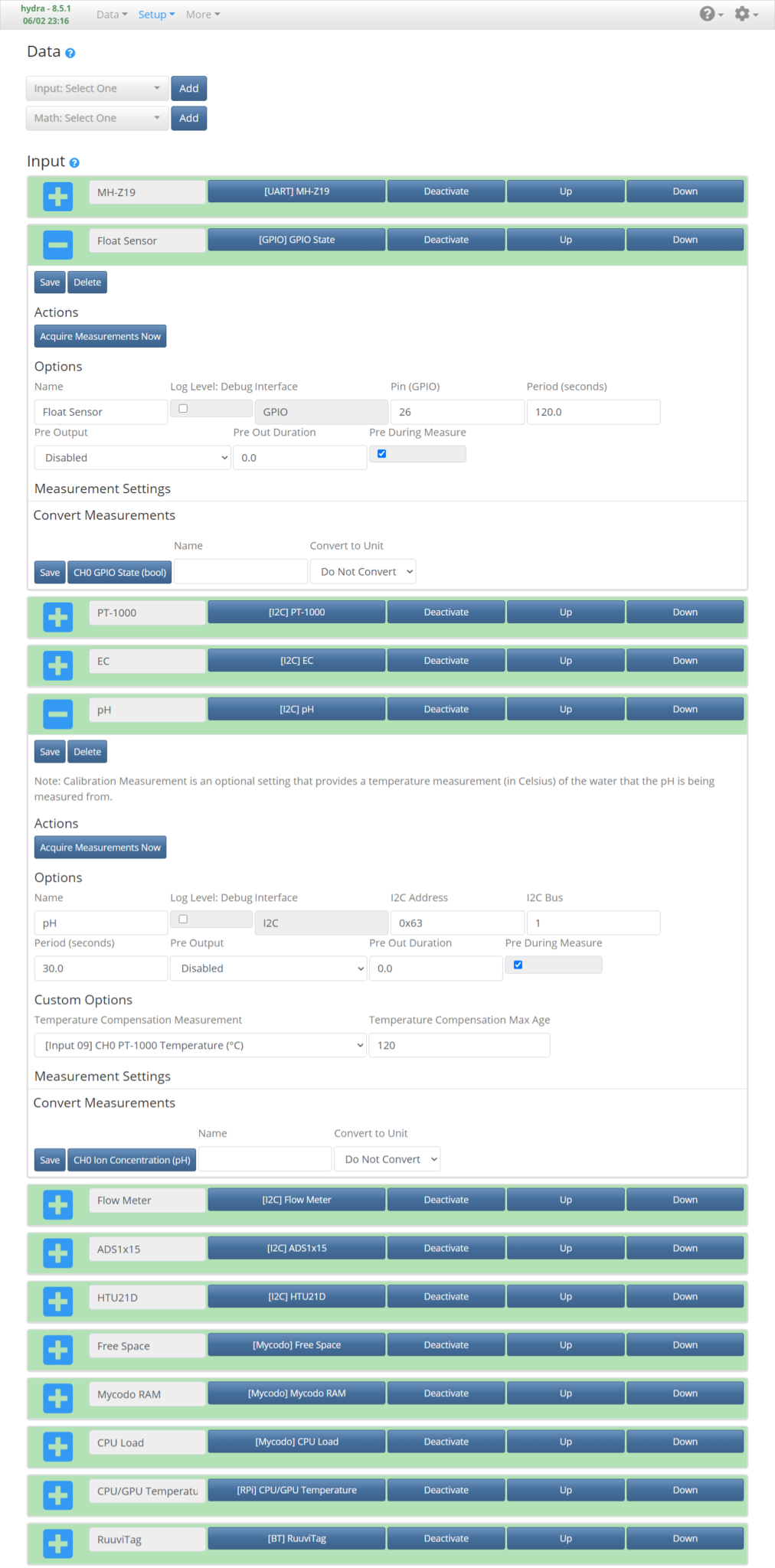This screenshot has width=775, height=1568.
Task: Expand the RuuviTag input plus icon
Action: tap(58, 1543)
